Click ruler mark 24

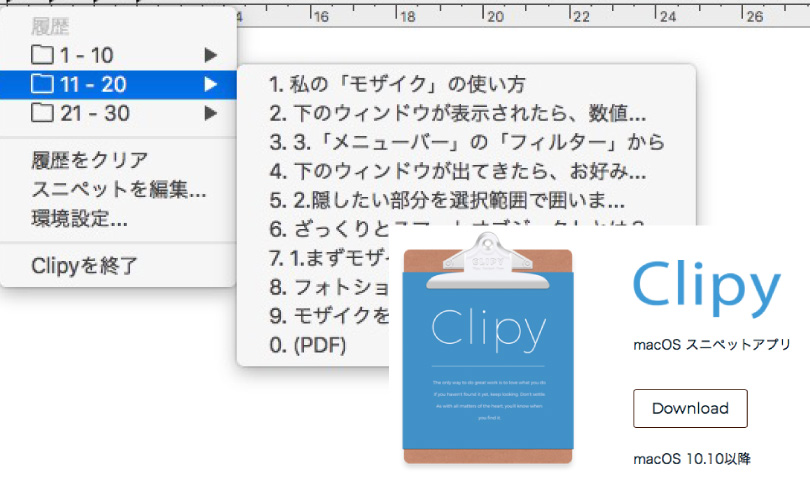click(668, 17)
